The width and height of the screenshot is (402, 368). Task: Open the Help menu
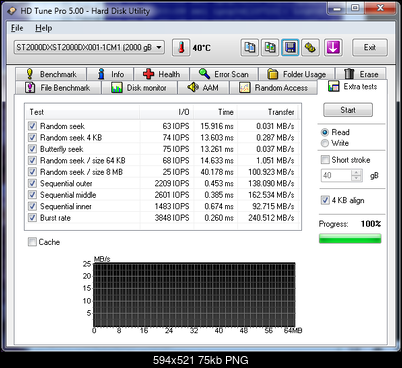coord(44,28)
